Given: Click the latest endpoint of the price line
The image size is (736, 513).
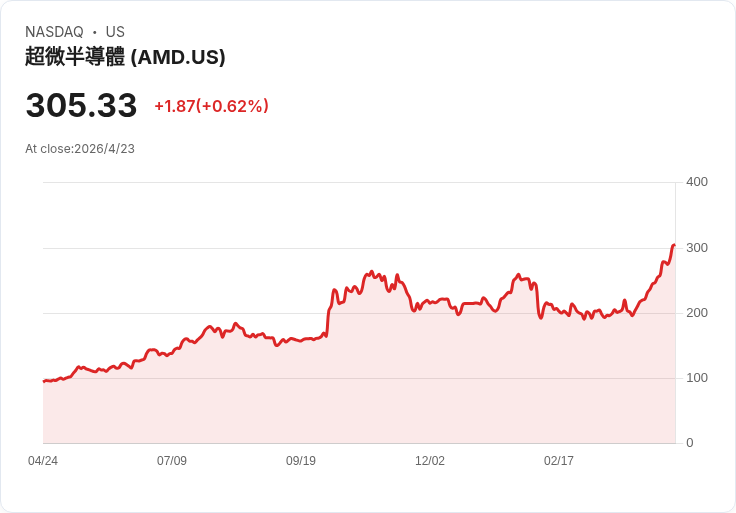Looking at the screenshot, I should [x=674, y=245].
